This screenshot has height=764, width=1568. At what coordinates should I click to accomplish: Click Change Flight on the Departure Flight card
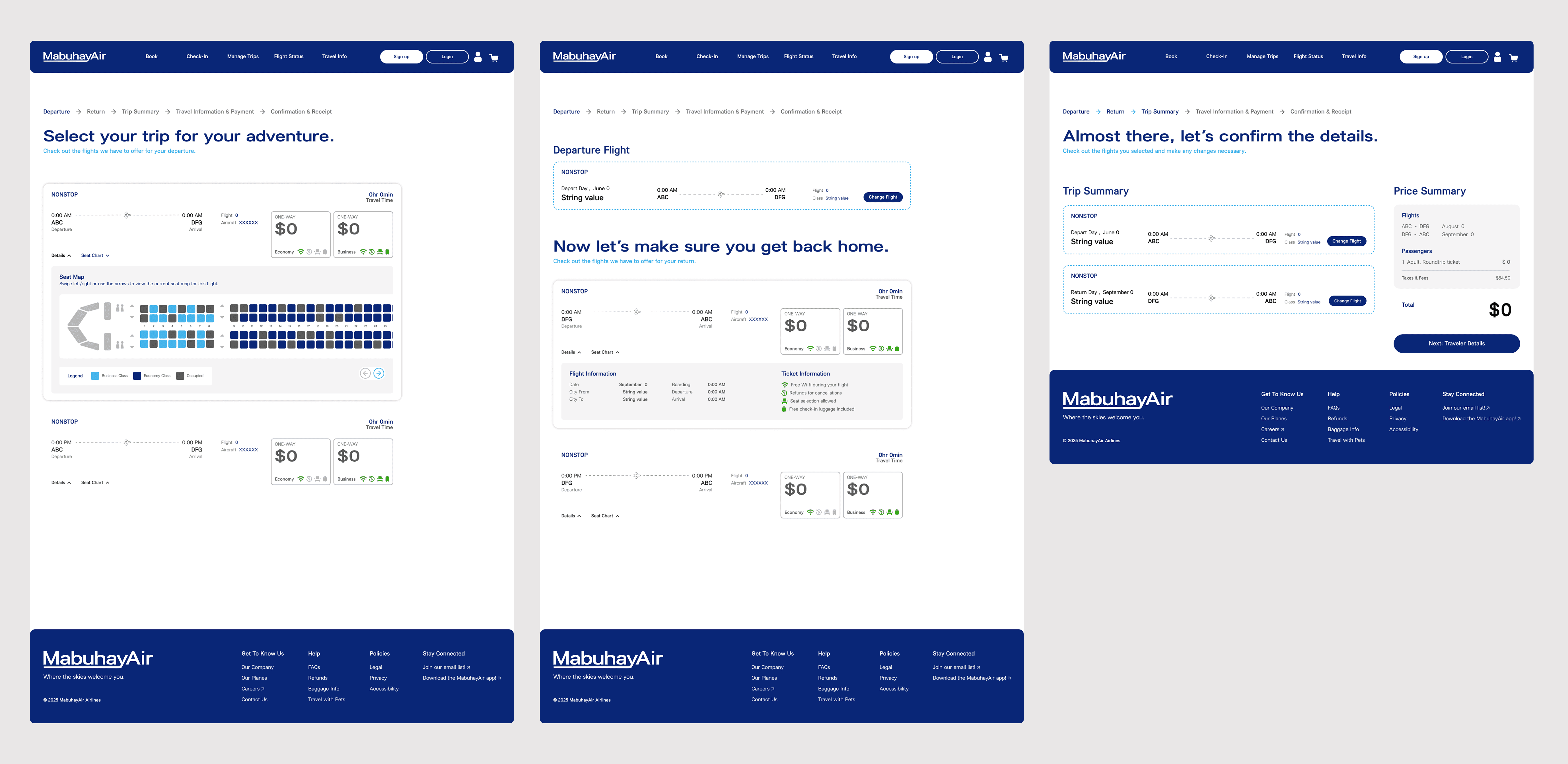(883, 197)
